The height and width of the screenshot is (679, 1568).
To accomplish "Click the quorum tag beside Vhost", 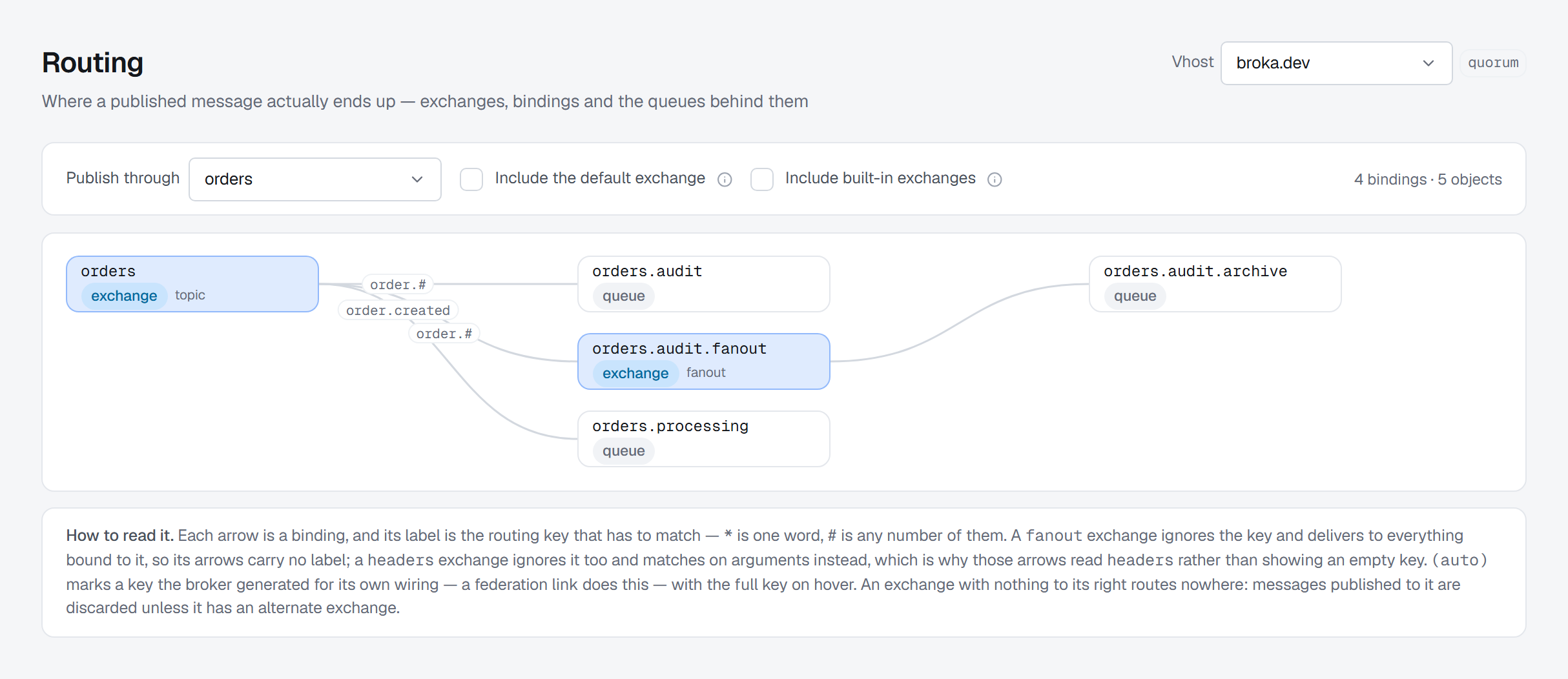I will (x=1493, y=63).
